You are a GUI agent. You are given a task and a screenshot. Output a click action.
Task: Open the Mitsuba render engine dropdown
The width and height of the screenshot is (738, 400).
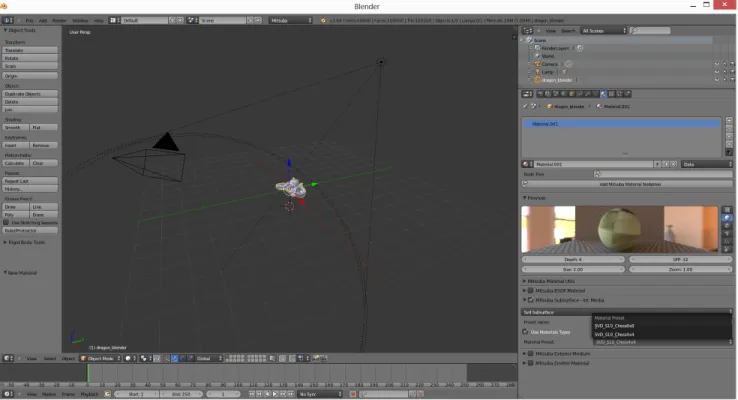click(291, 20)
